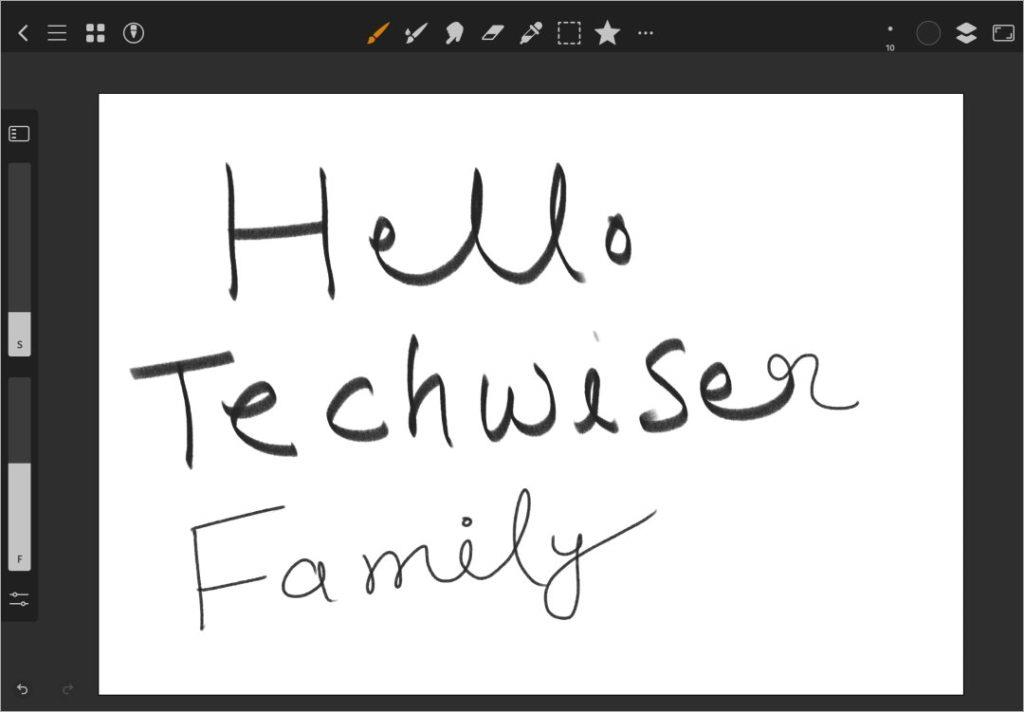This screenshot has height=712, width=1024.
Task: Open the star favorites tool
Action: 607,33
